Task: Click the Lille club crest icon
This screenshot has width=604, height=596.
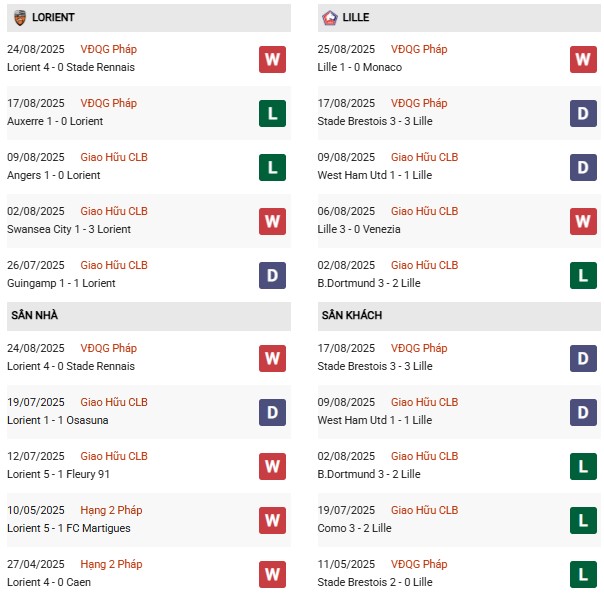Action: coord(330,17)
